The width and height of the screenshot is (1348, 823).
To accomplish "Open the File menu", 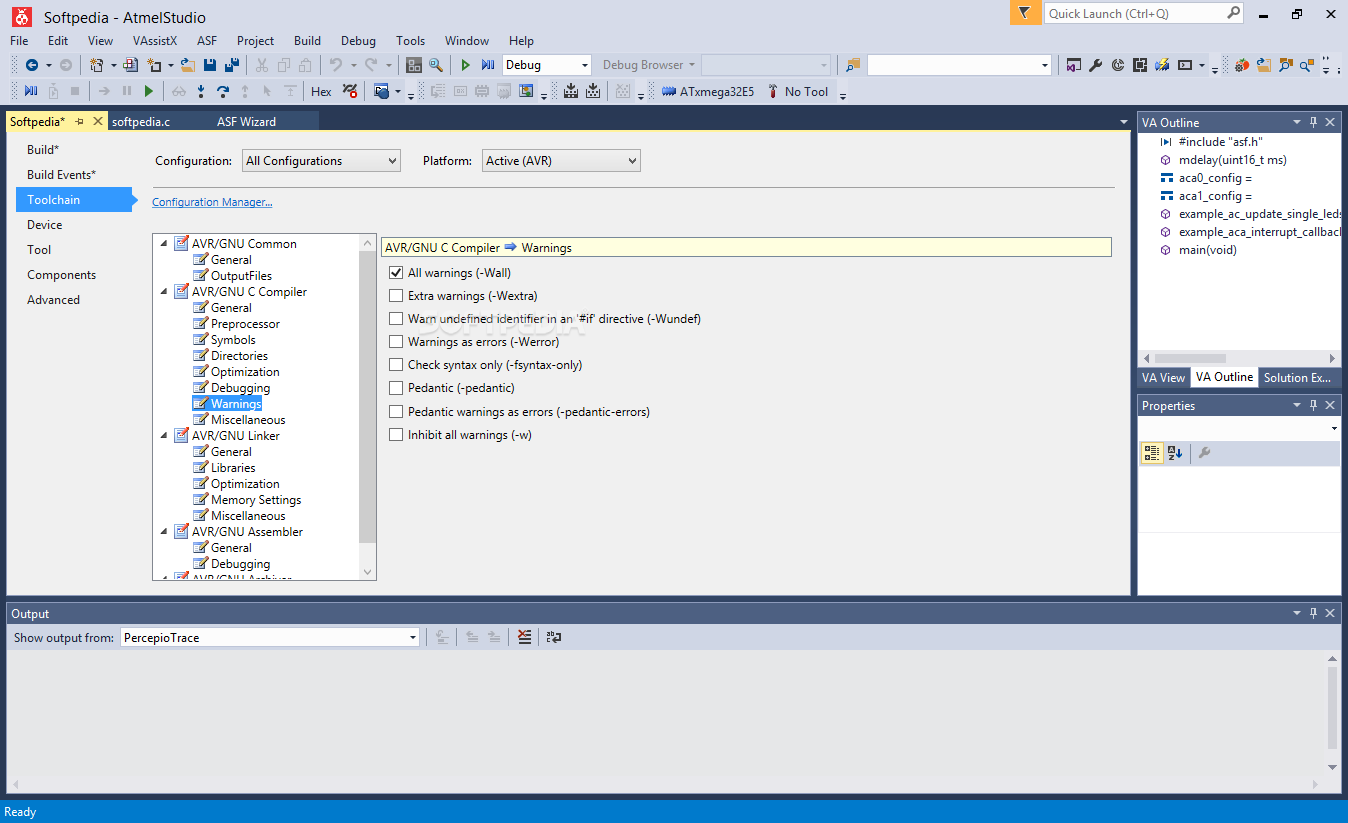I will click(x=19, y=41).
